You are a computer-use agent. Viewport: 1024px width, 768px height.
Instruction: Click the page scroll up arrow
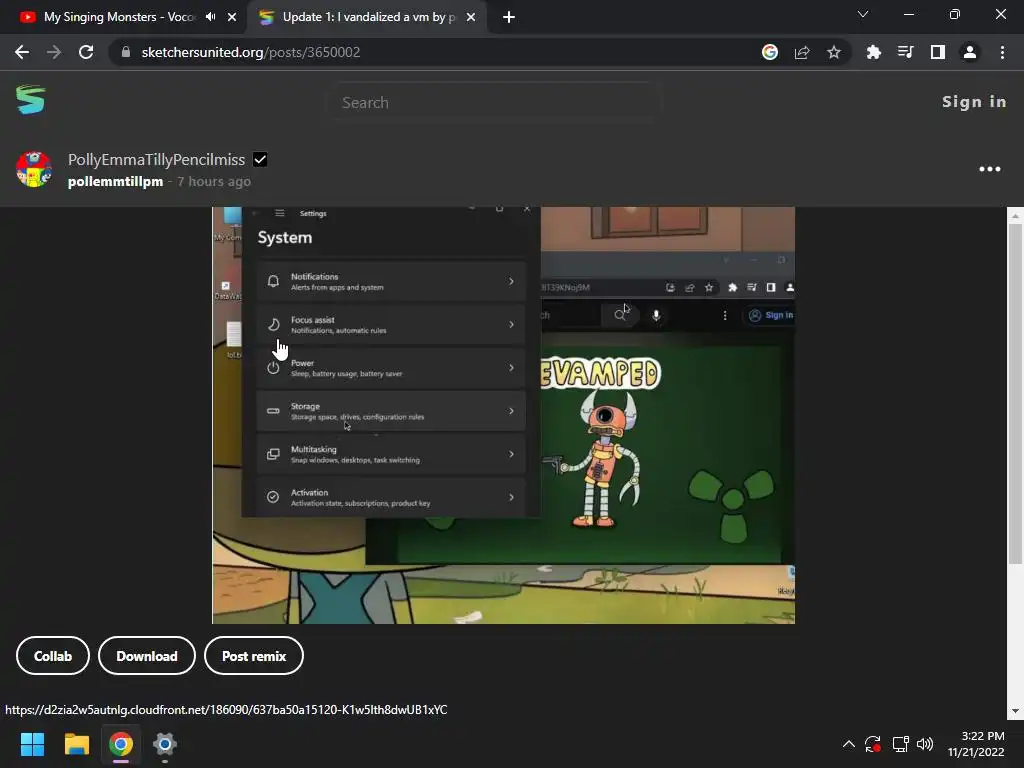coord(1015,216)
